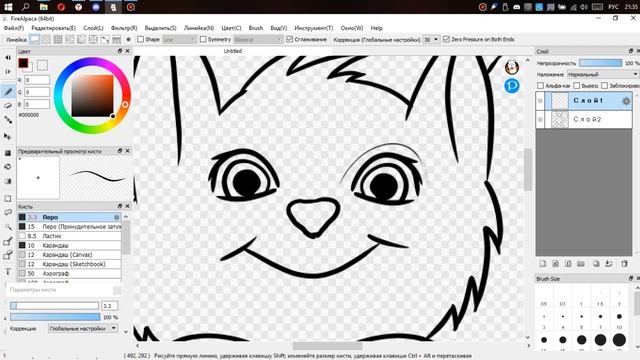Viewport: 640px width, 360px height.
Task: Open the Наложение blend mode dropdown
Action: [x=602, y=75]
